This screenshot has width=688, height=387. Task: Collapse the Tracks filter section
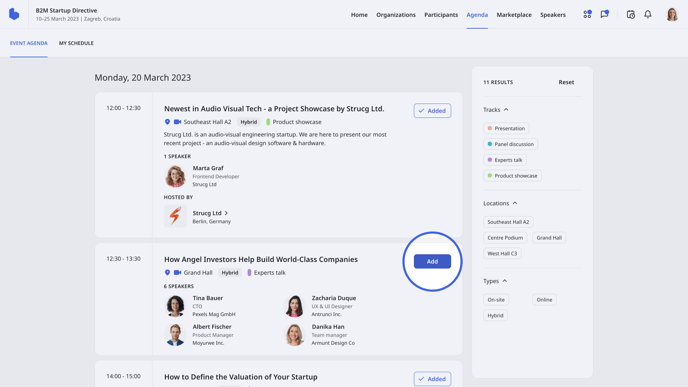click(x=496, y=110)
